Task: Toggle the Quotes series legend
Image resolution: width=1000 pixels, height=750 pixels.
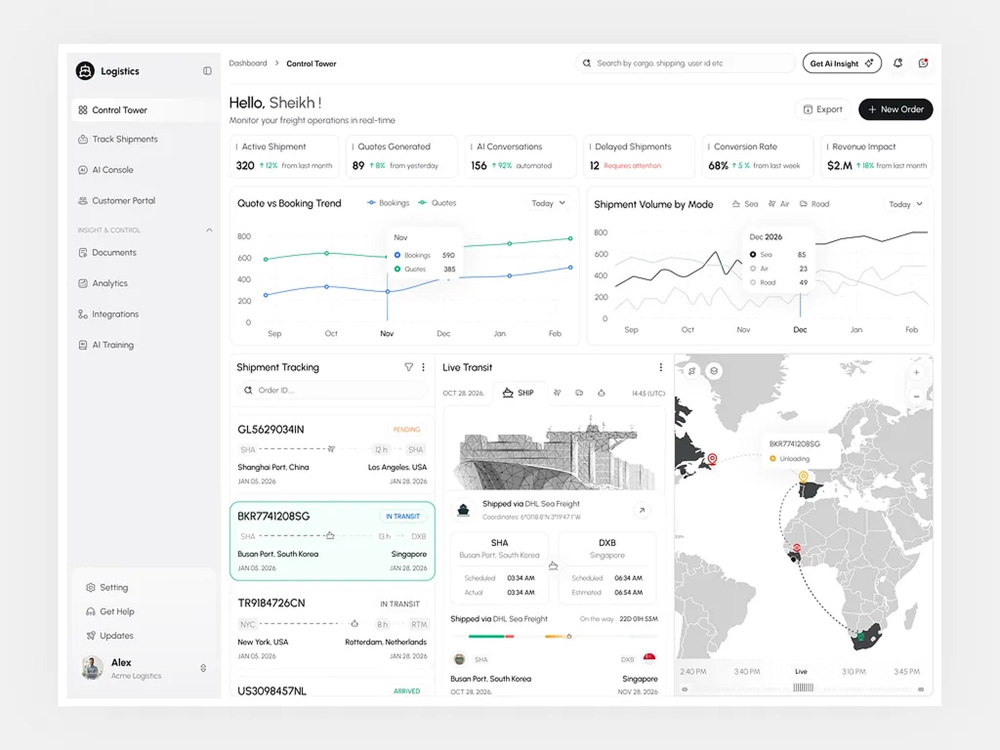Action: pos(438,203)
